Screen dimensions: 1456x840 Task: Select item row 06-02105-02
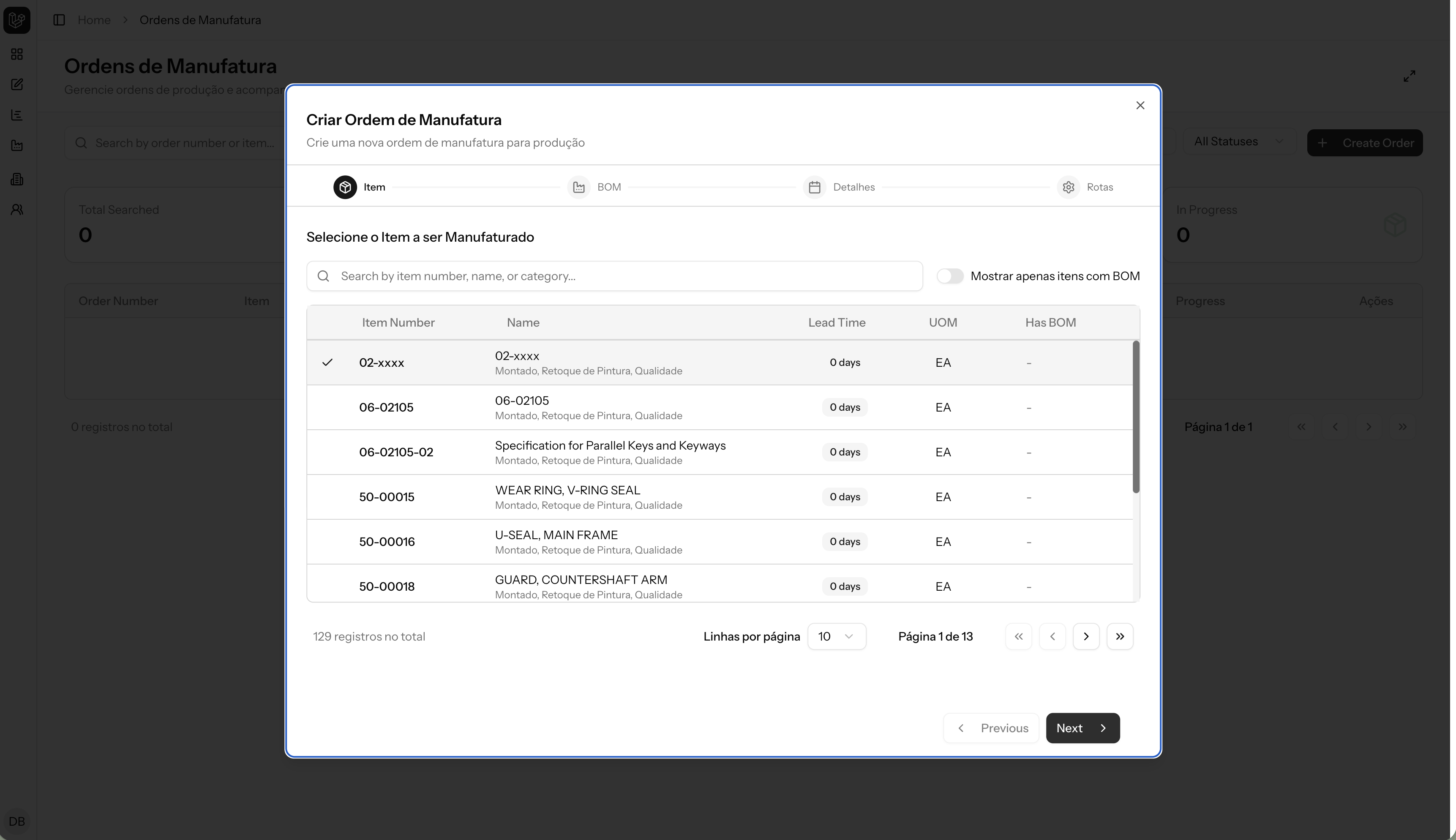[396, 452]
